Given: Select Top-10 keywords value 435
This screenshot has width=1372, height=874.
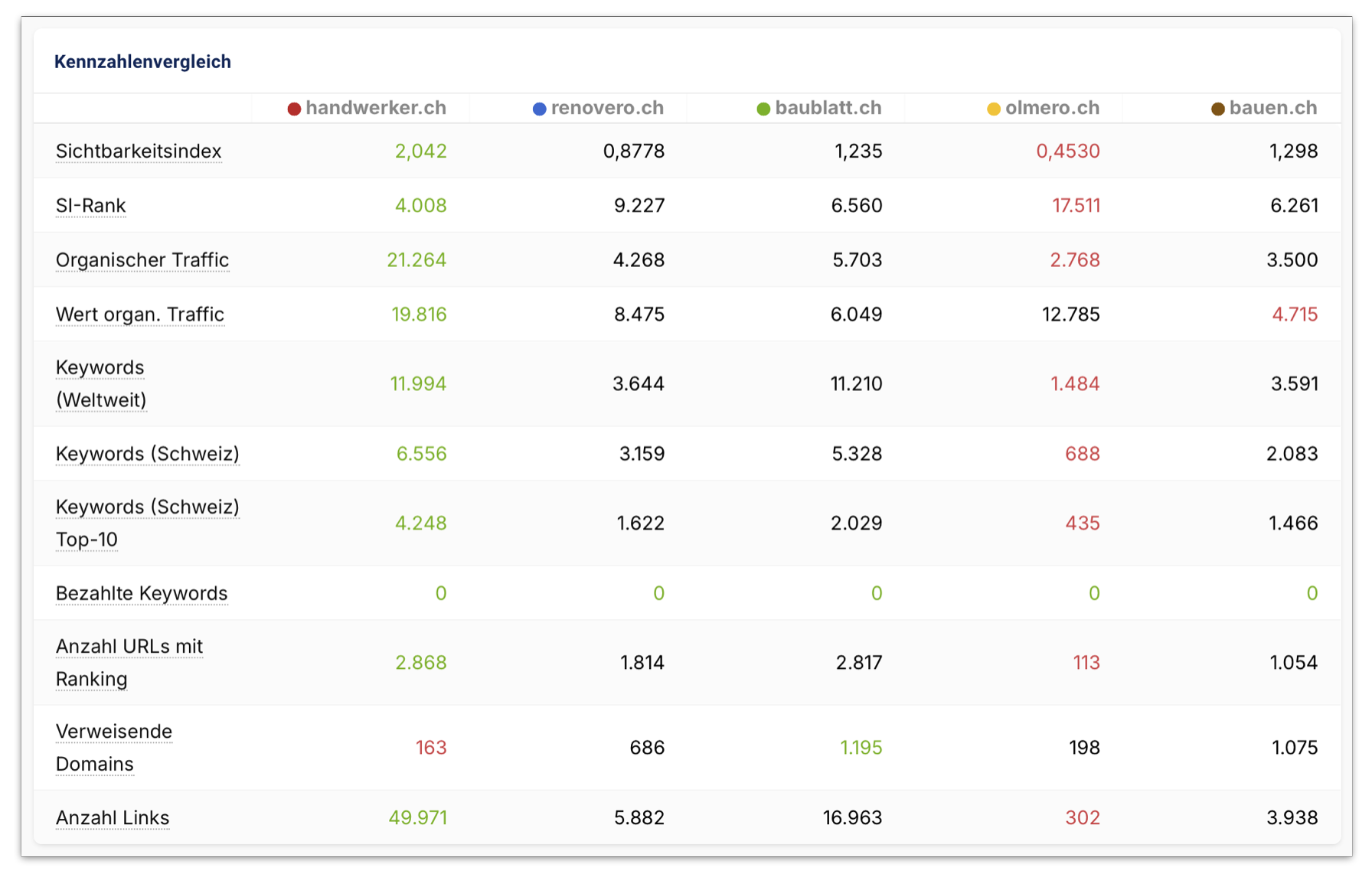Looking at the screenshot, I should coord(1083,523).
